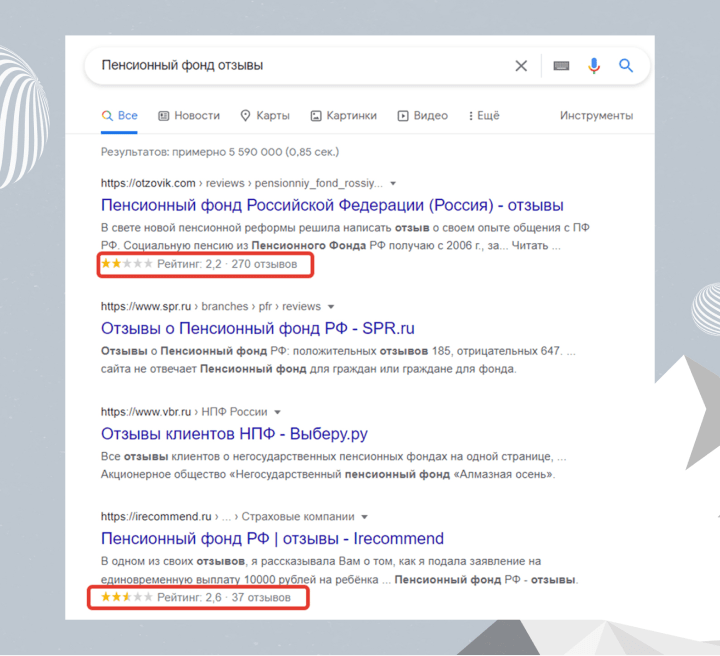Image resolution: width=720 pixels, height=656 pixels.
Task: Switch to the 'Видео' tab
Action: pyautogui.click(x=422, y=116)
